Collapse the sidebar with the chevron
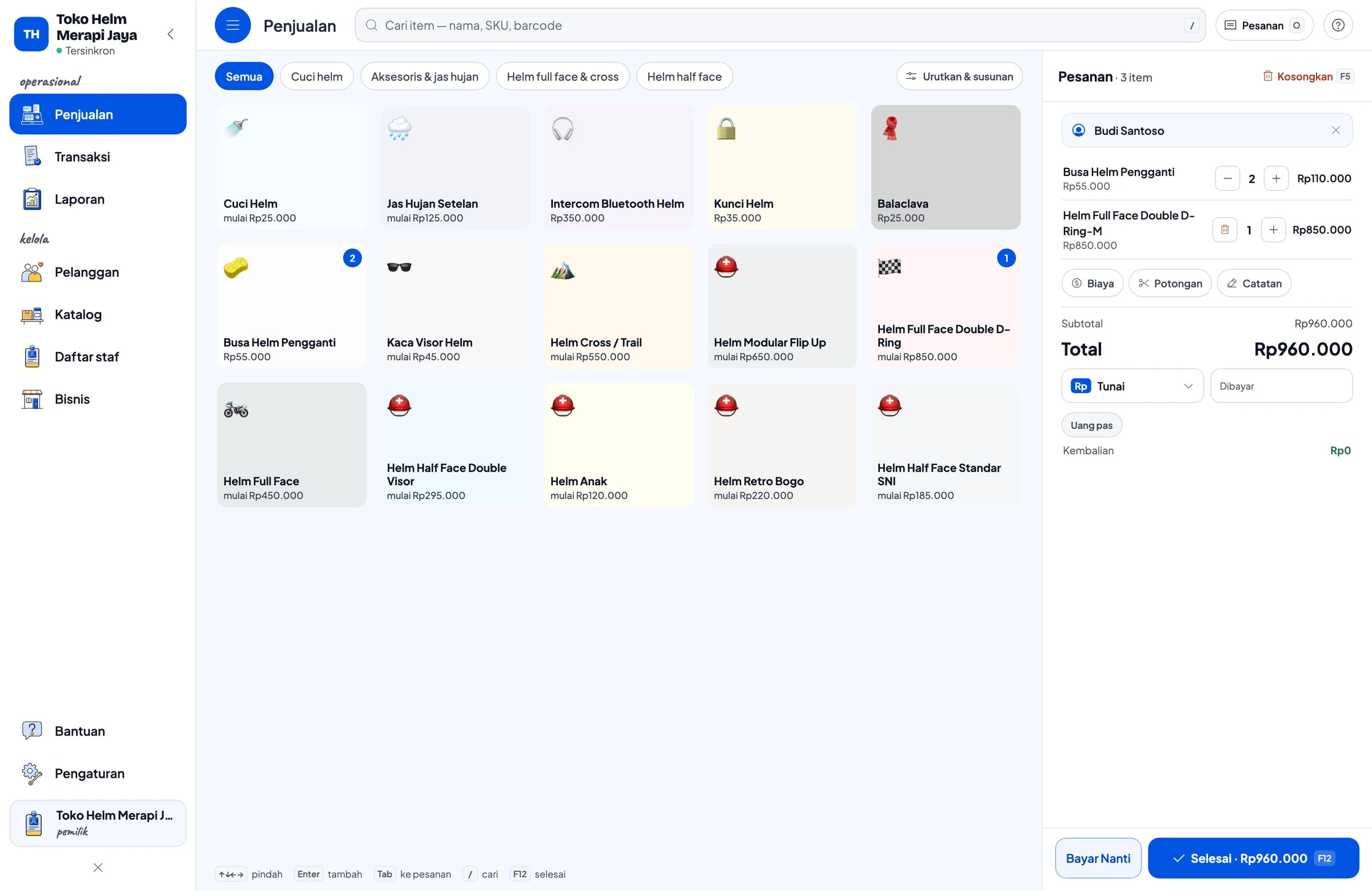The width and height of the screenshot is (1372, 891). pyautogui.click(x=170, y=35)
